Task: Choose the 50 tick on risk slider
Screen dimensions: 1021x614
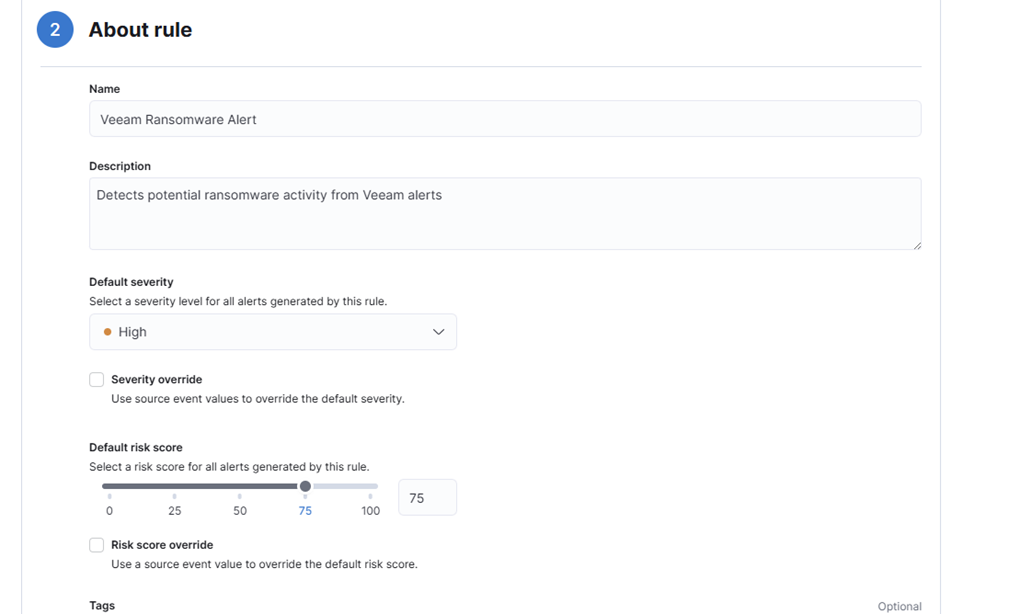Action: coord(240,496)
